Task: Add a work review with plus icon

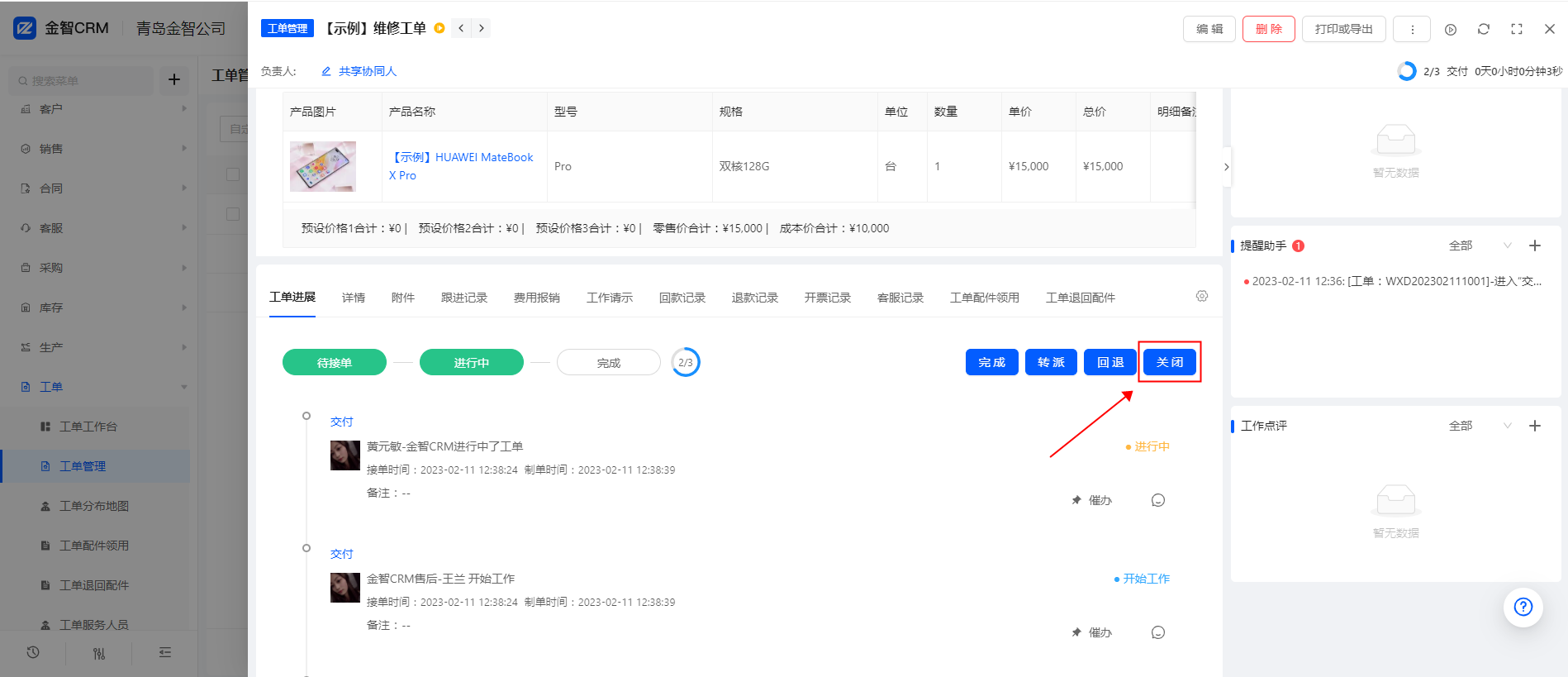Action: point(1535,426)
